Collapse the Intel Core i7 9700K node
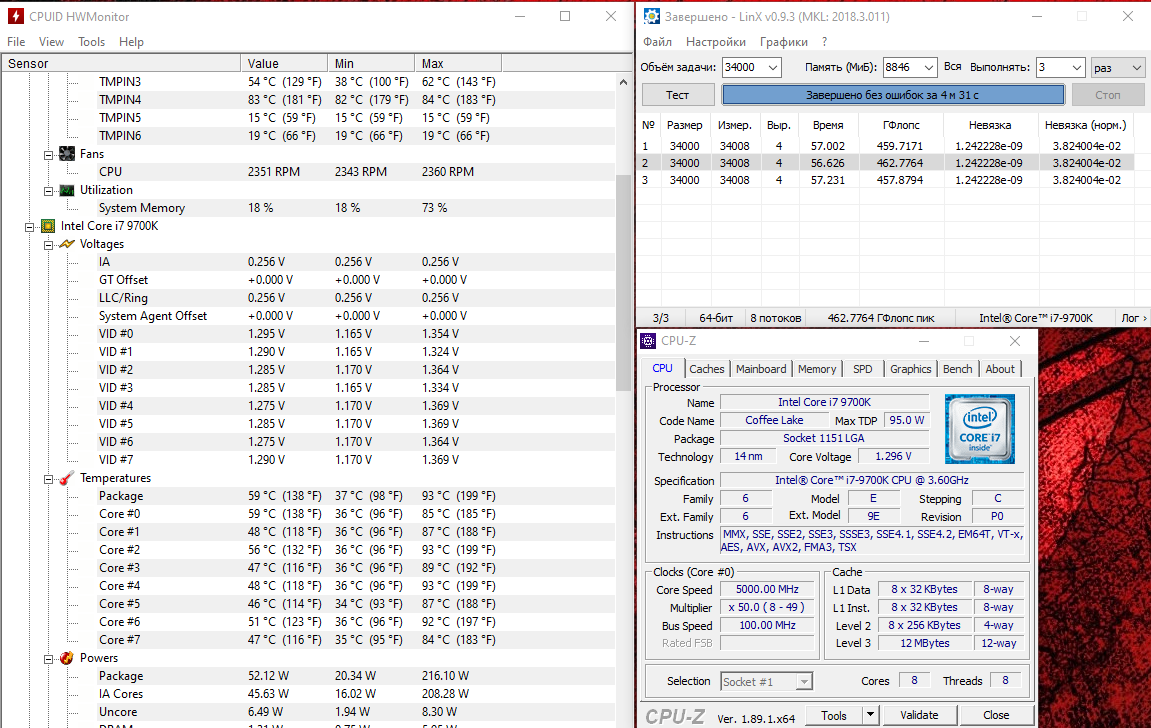Screen dimensions: 1151x728 pyautogui.click(x=29, y=227)
